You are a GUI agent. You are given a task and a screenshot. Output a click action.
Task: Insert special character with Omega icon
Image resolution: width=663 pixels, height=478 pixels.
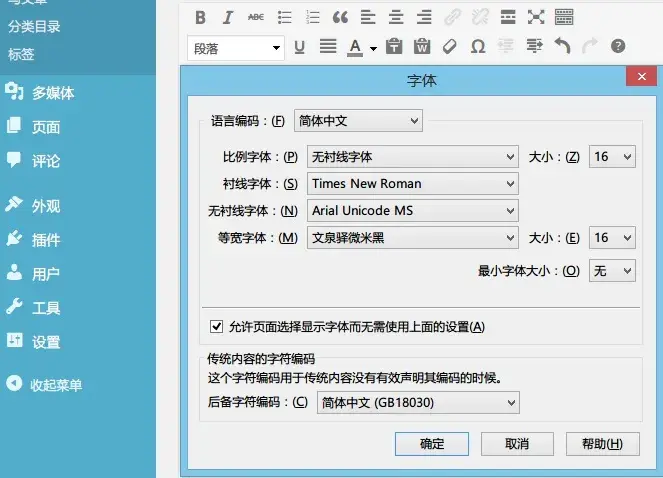tap(478, 46)
